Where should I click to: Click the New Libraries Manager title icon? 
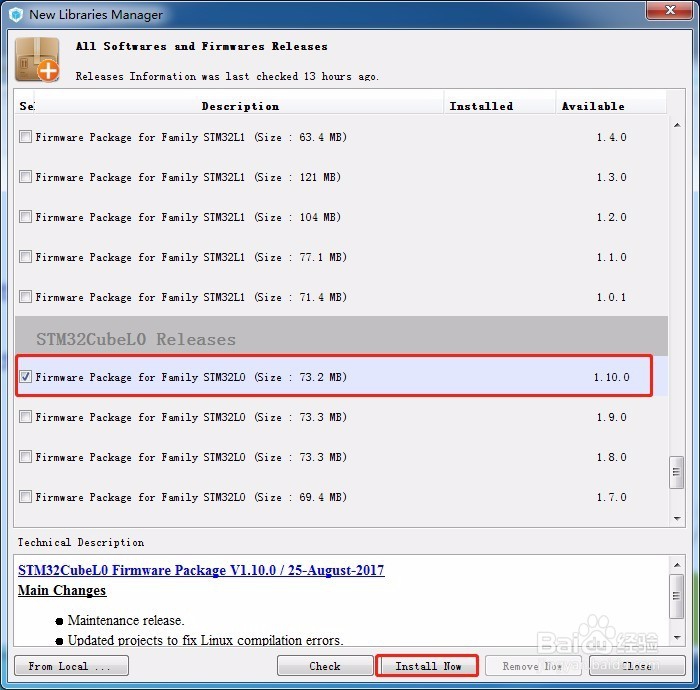point(16,14)
